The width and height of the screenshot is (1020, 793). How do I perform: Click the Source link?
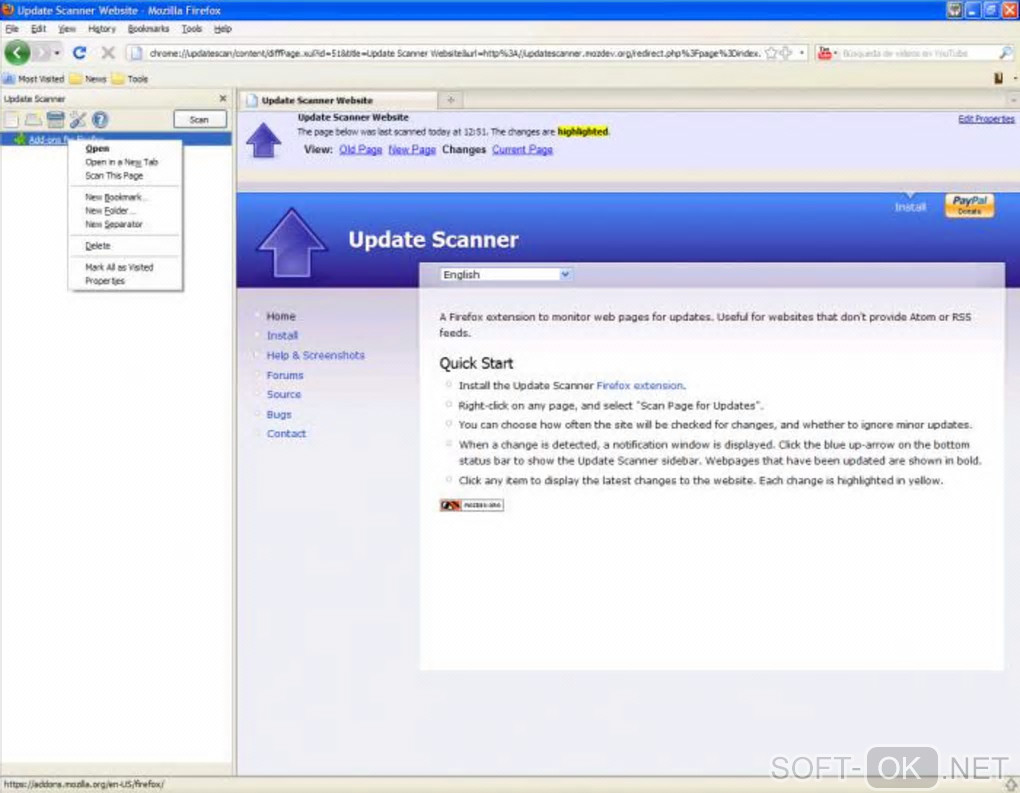coord(284,394)
